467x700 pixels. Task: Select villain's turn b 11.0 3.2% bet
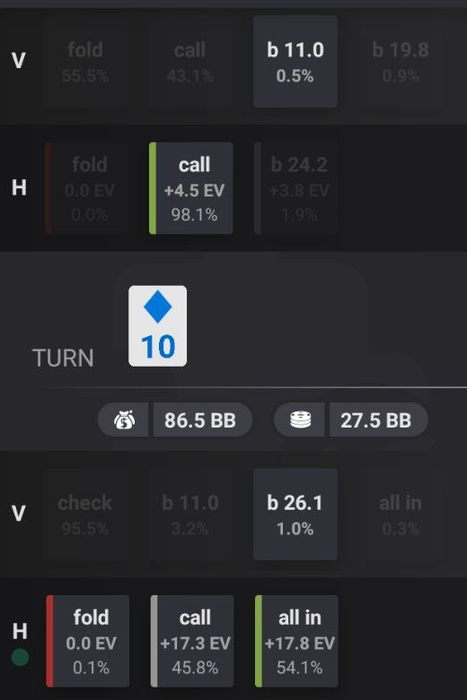coord(190,514)
